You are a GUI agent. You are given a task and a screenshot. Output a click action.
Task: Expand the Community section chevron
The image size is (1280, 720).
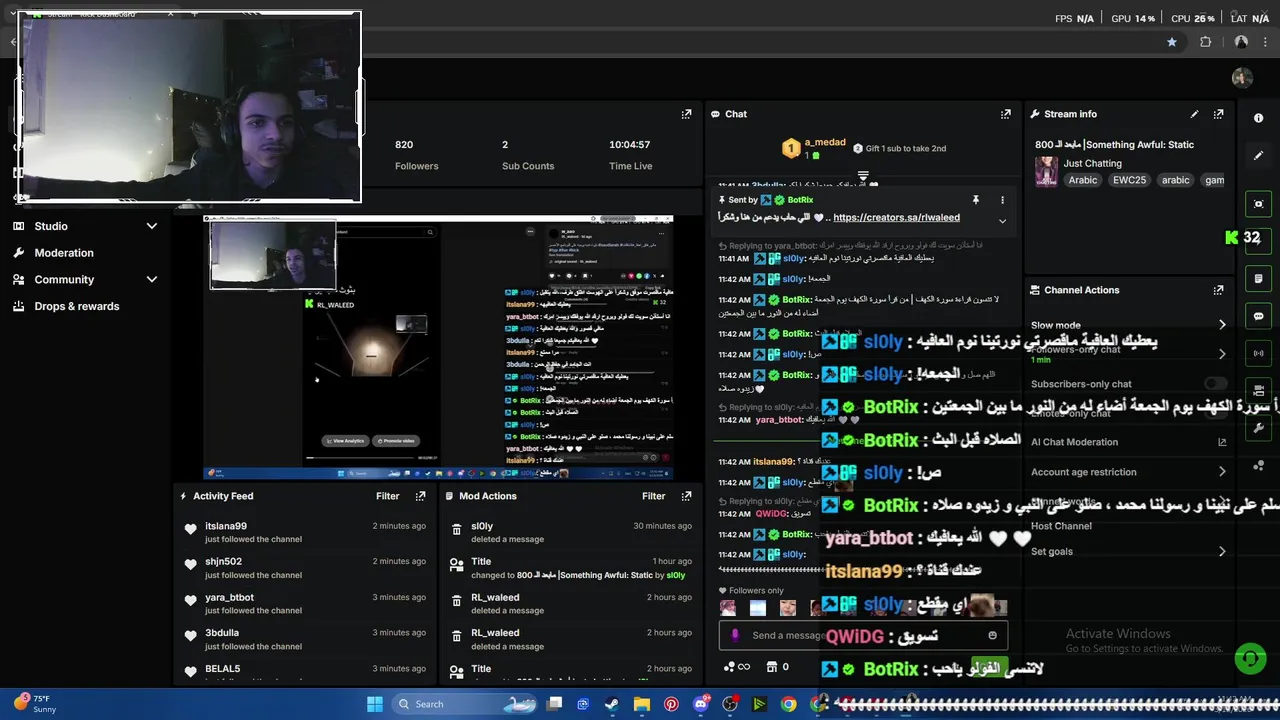click(152, 280)
